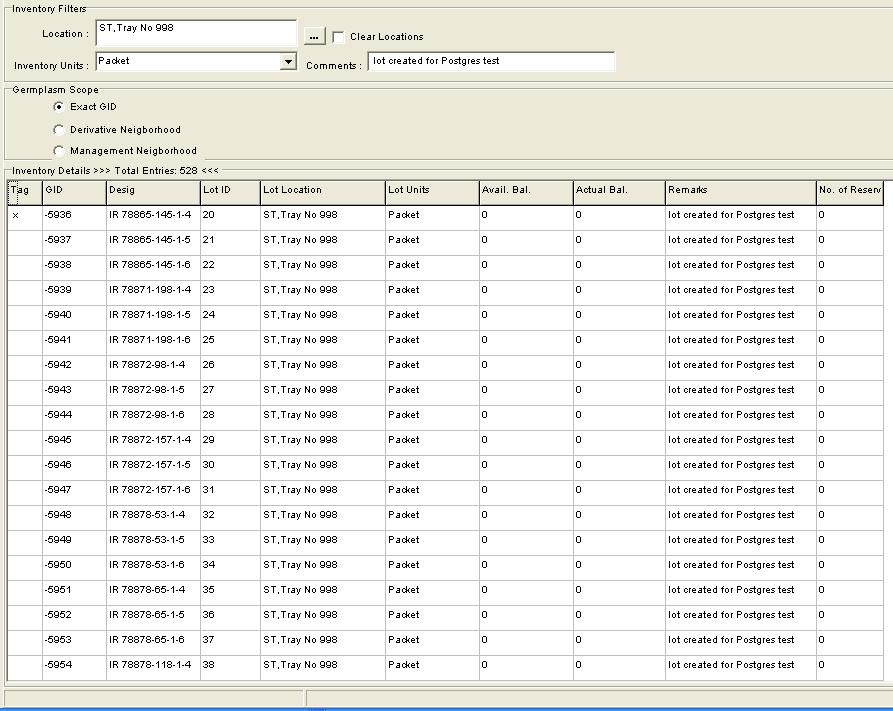Click Lot ID cell 24
This screenshot has width=893, height=711.
point(231,318)
